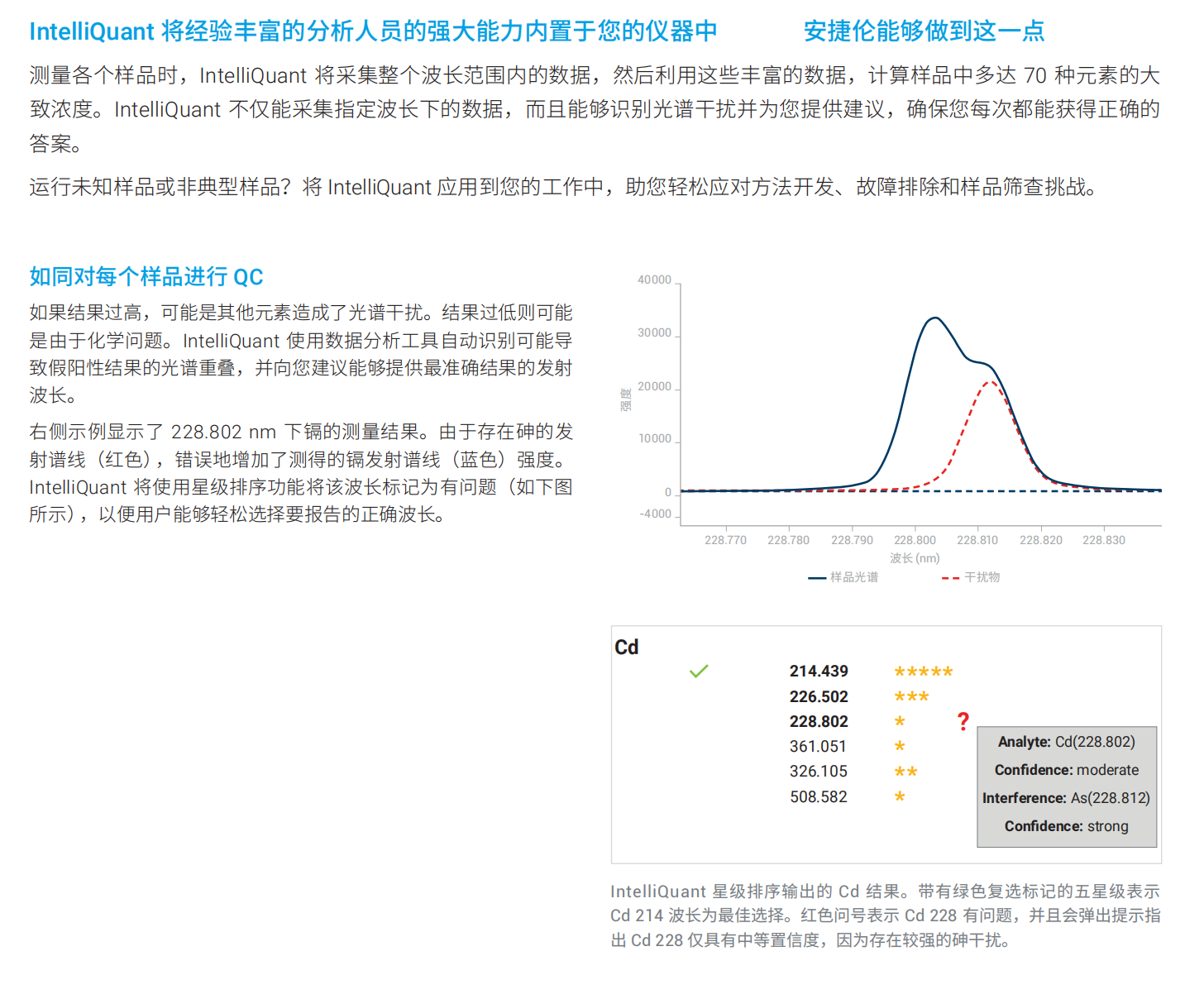Select wavelength 228.802 in Cd list
1204x999 pixels.
[x=819, y=721]
